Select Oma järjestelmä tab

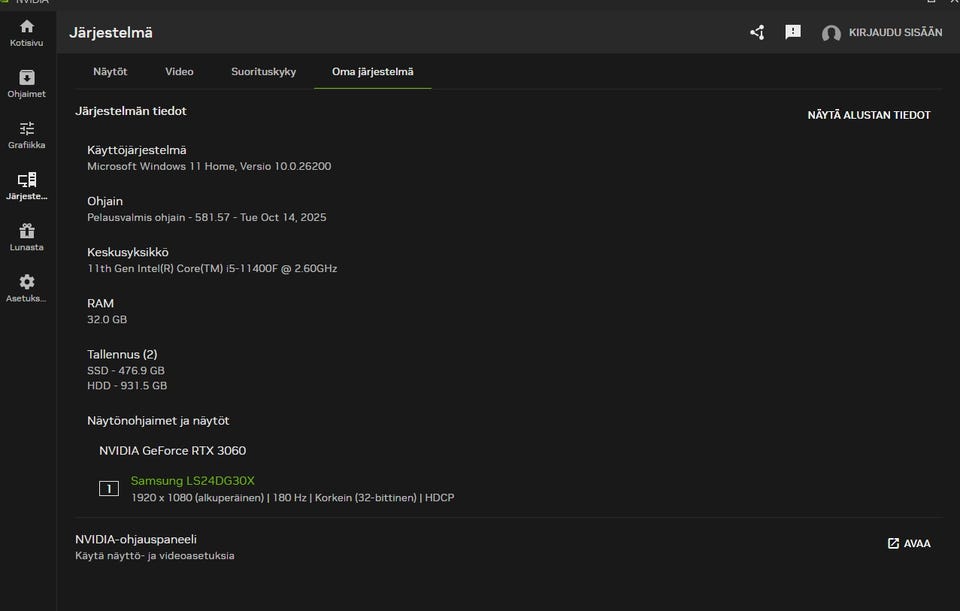tap(372, 72)
